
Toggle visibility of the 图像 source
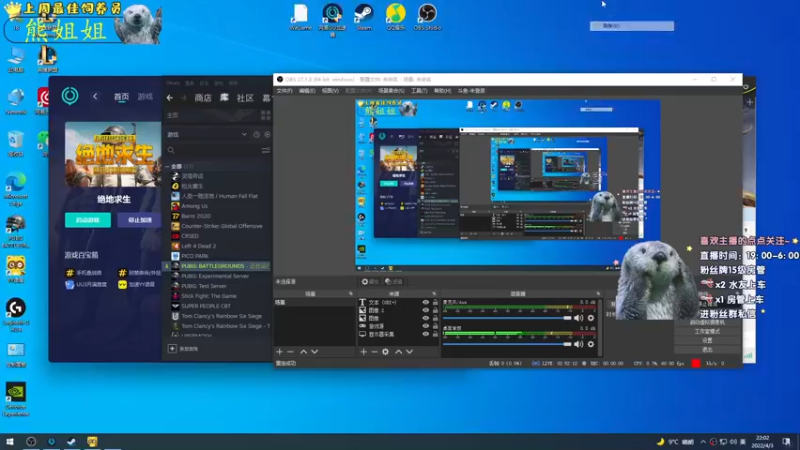click(x=426, y=318)
